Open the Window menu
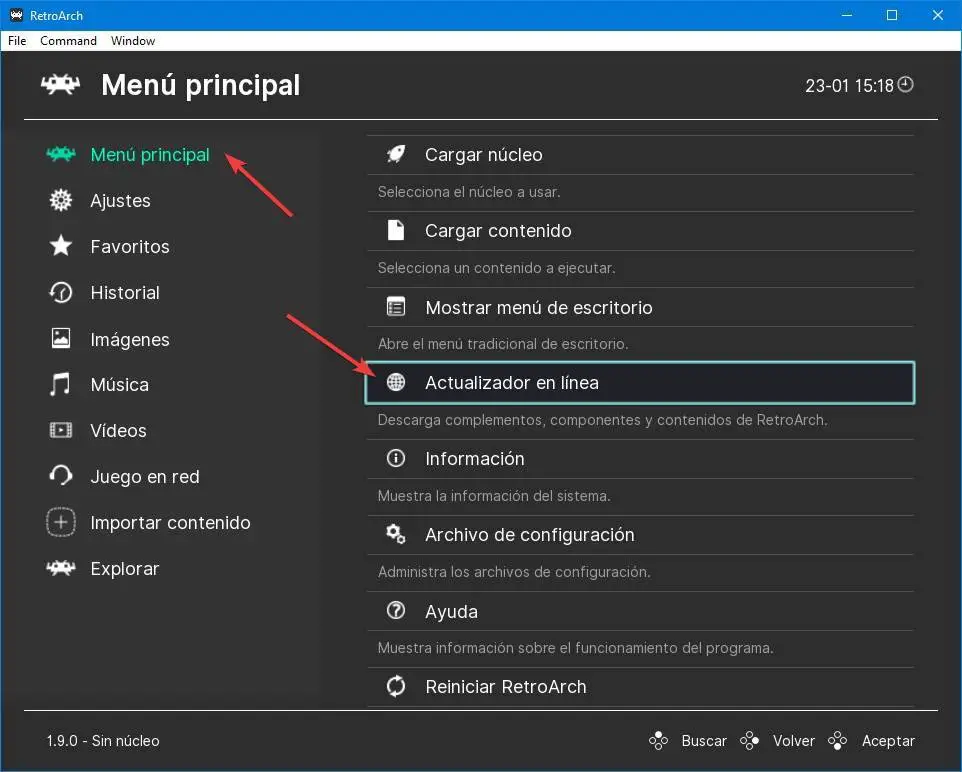This screenshot has height=772, width=962. click(x=133, y=41)
